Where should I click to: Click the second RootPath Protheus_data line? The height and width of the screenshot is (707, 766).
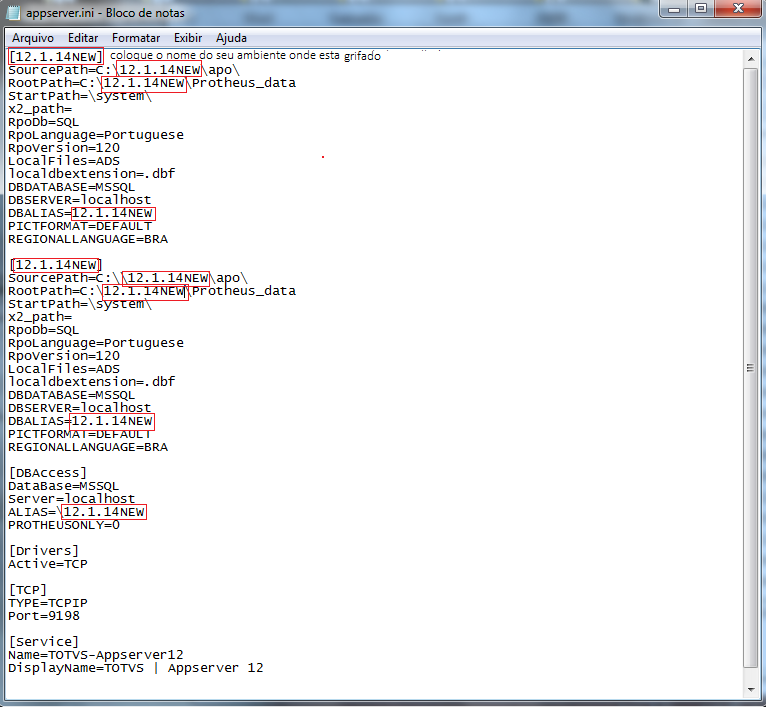[152, 291]
